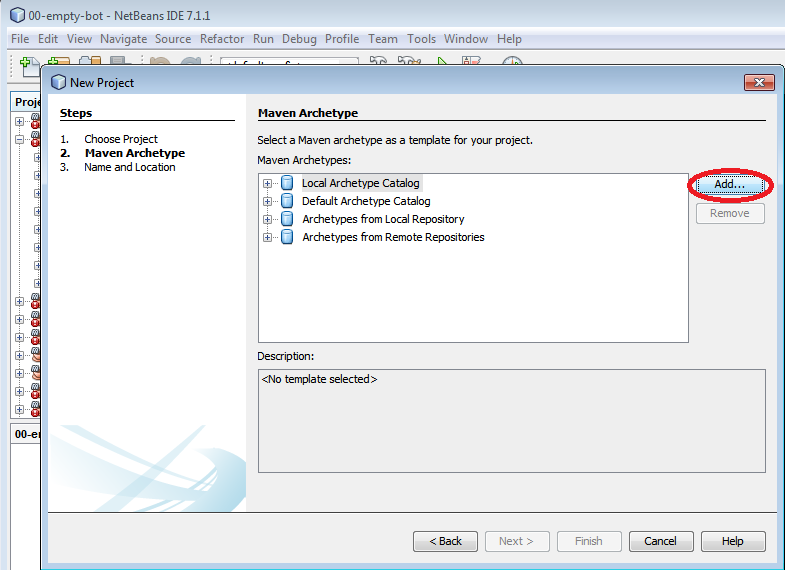Open the Run menu

tap(263, 39)
